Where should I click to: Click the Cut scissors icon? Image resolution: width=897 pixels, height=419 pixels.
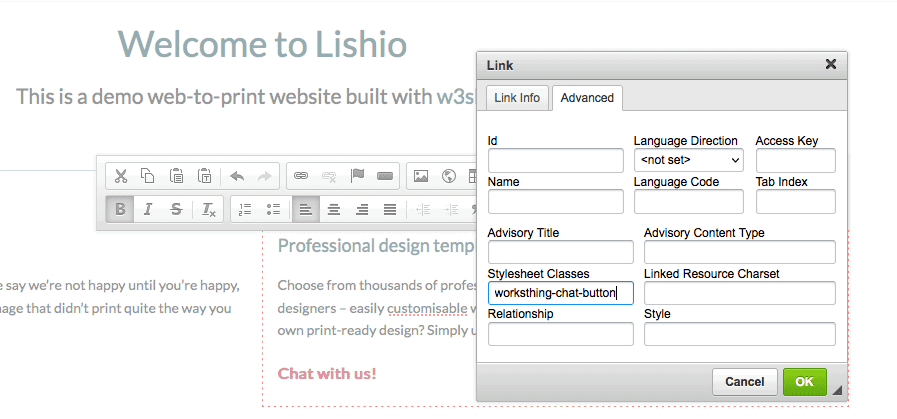point(121,176)
